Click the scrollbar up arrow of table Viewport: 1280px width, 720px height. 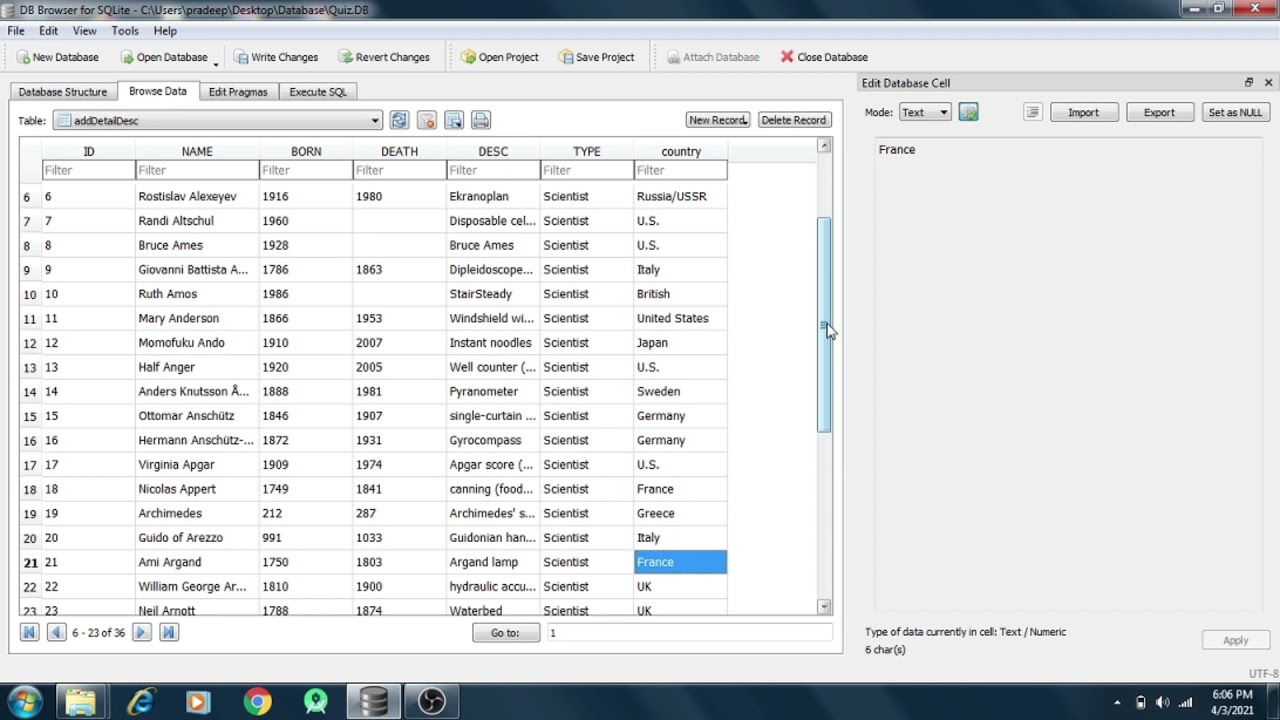point(824,146)
